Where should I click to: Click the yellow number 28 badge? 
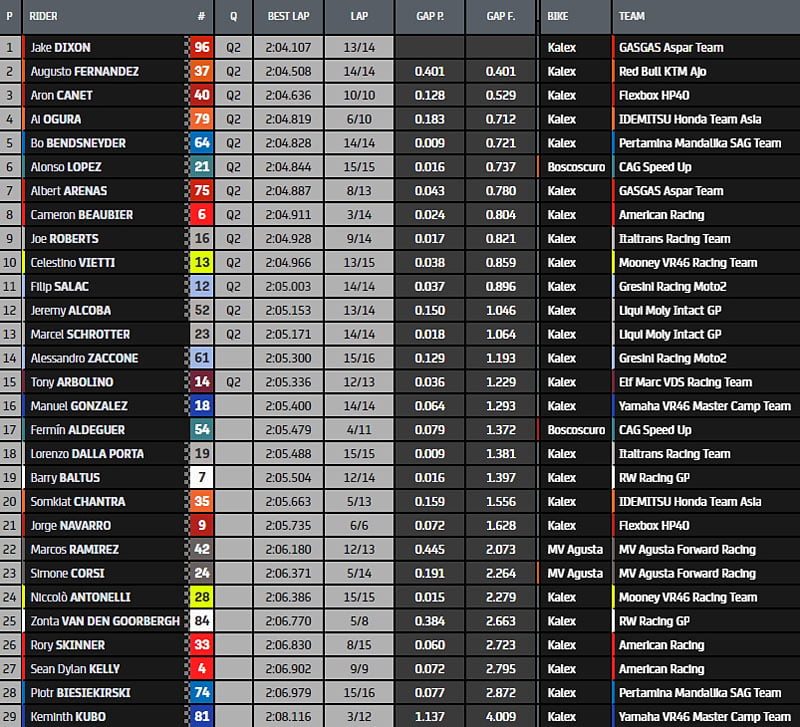click(x=202, y=597)
